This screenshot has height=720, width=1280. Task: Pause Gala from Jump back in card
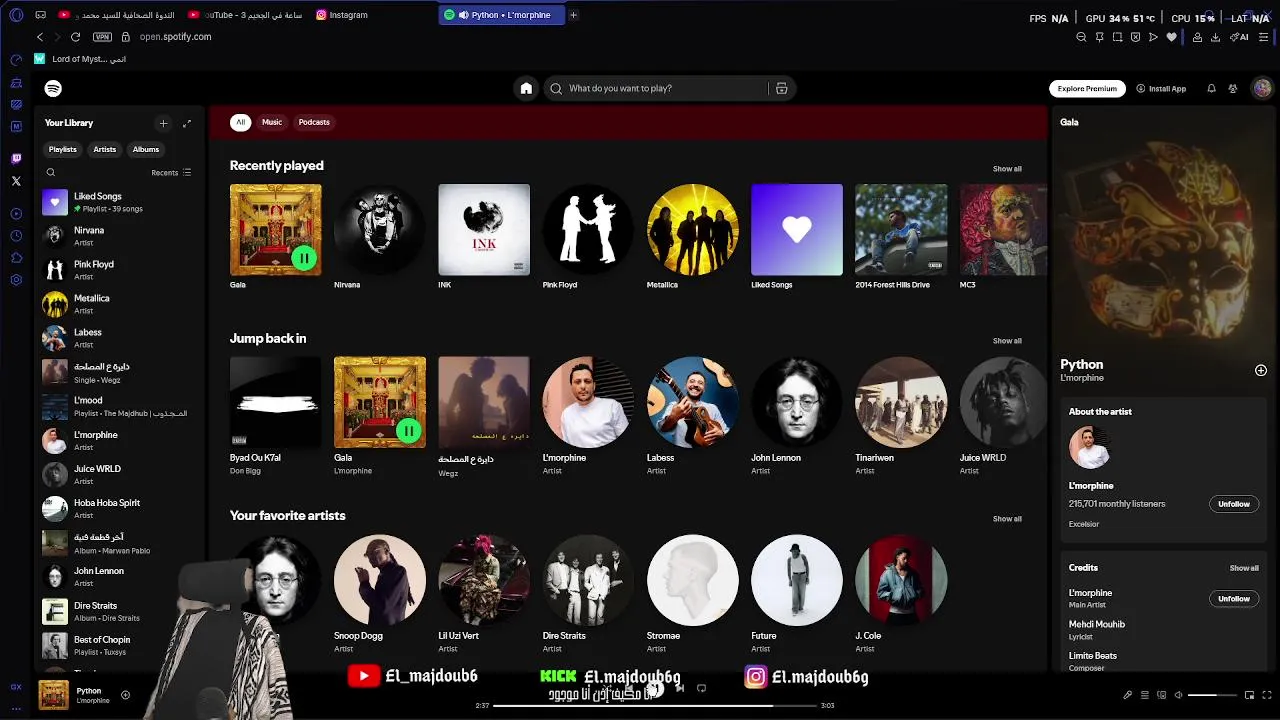(408, 431)
